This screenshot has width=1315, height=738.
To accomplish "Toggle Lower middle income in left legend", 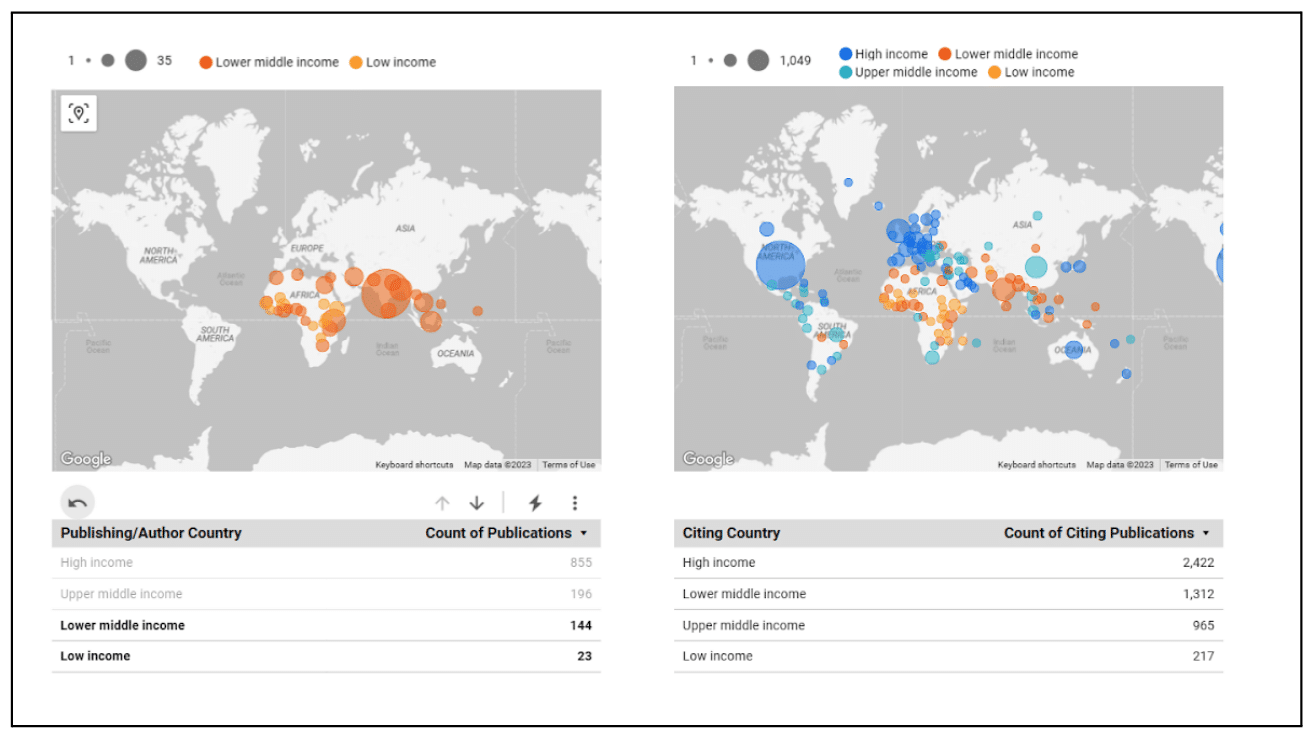I will 269,62.
